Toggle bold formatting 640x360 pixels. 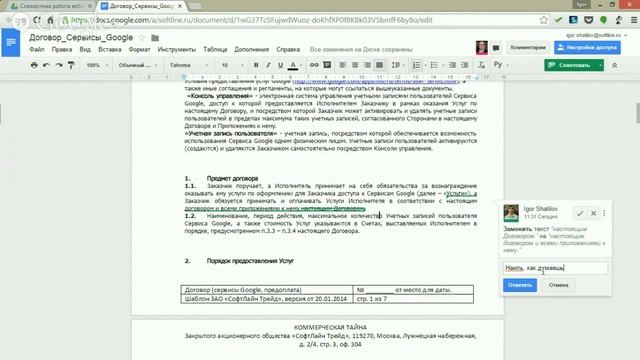click(x=256, y=65)
